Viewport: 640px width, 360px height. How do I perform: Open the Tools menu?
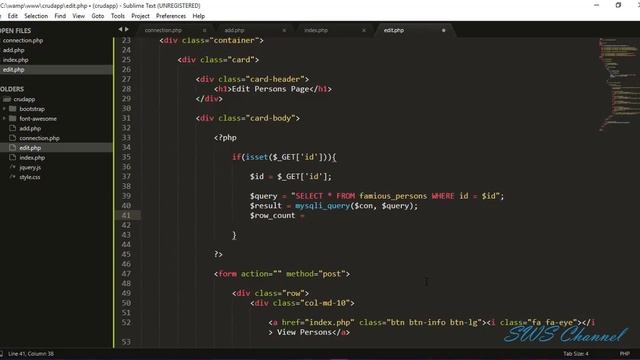pyautogui.click(x=118, y=16)
